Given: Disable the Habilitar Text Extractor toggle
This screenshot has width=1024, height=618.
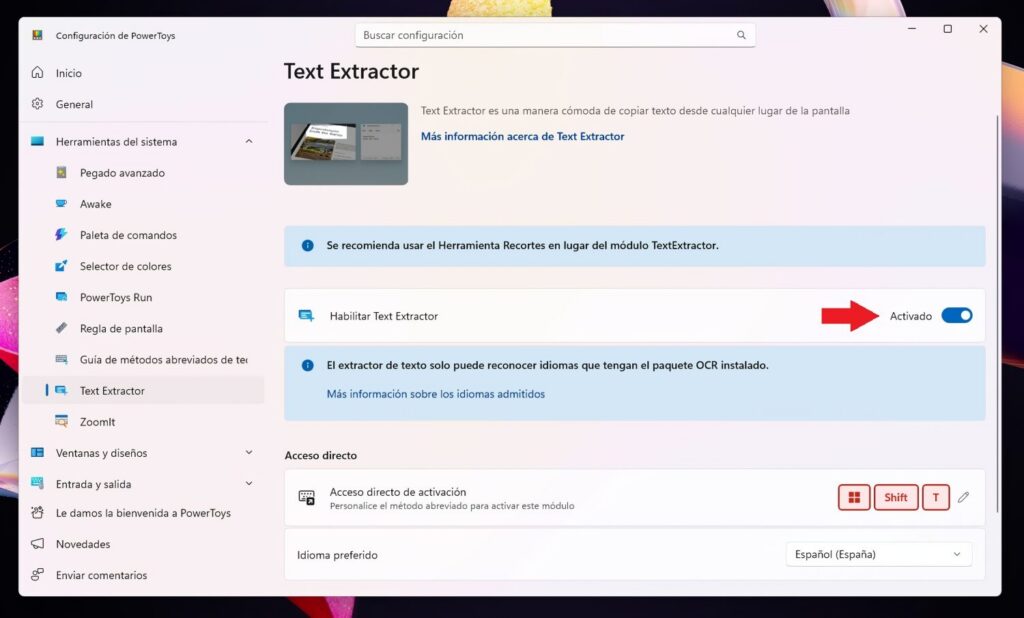Looking at the screenshot, I should coord(956,316).
